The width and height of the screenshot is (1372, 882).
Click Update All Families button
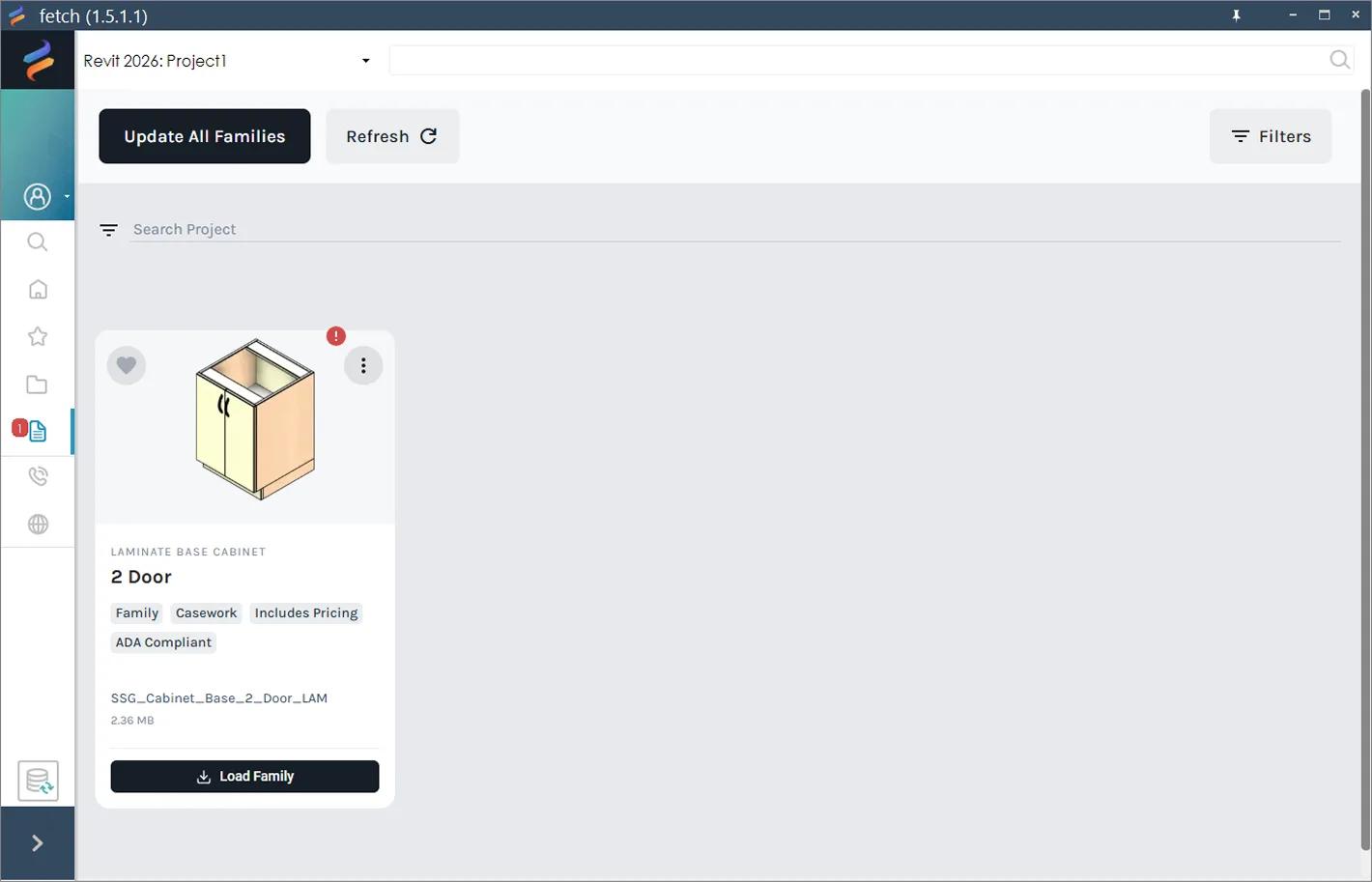[205, 136]
